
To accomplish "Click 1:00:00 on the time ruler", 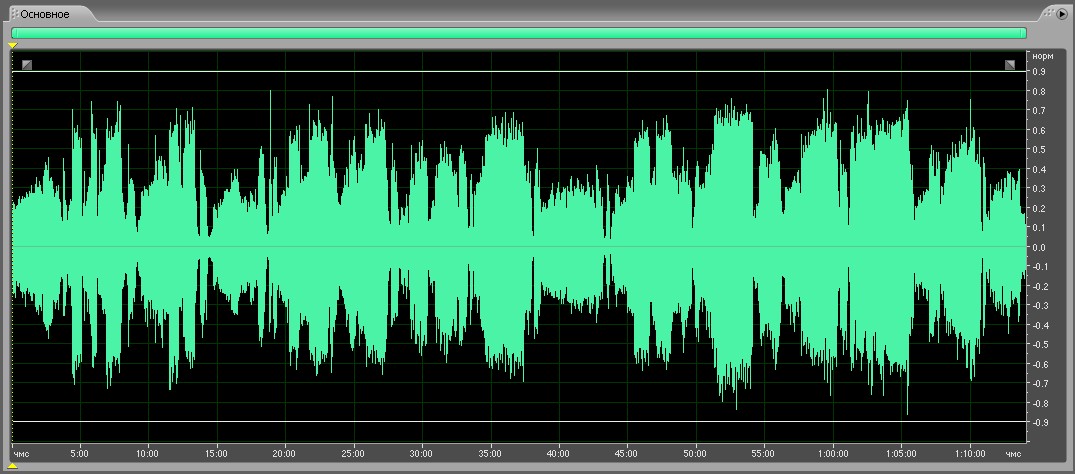I will 831,452.
